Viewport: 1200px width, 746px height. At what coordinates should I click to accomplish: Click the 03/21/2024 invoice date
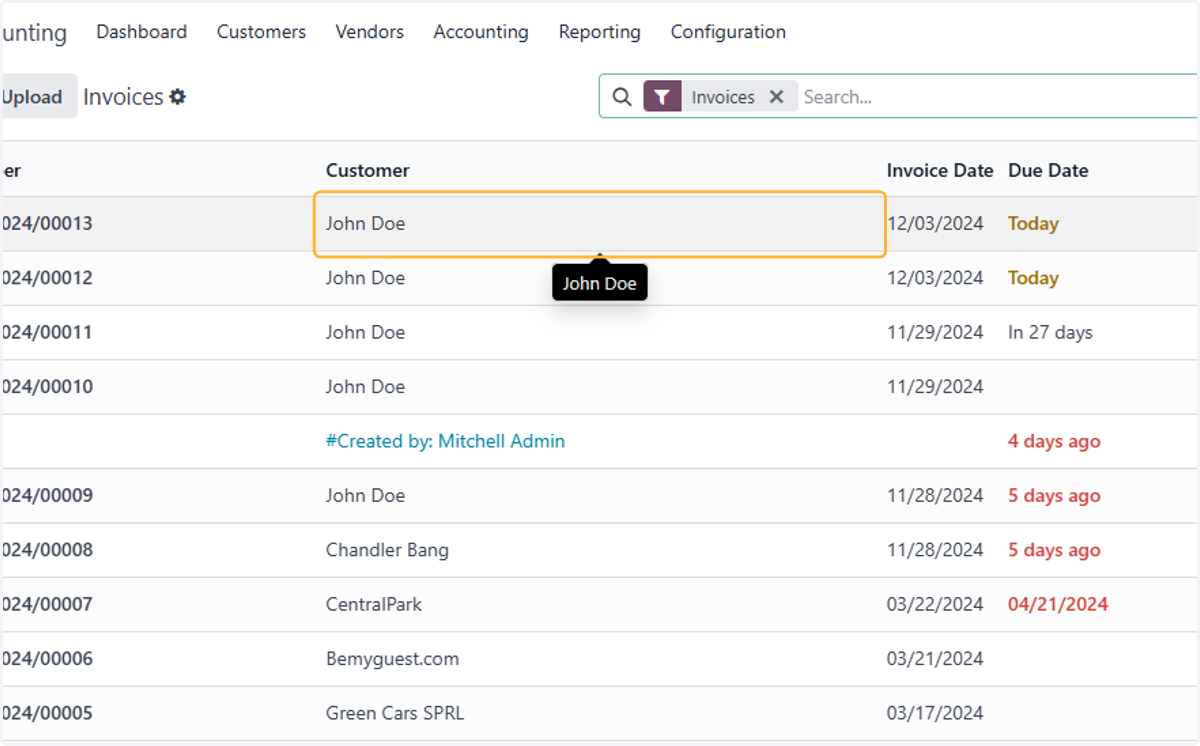935,658
